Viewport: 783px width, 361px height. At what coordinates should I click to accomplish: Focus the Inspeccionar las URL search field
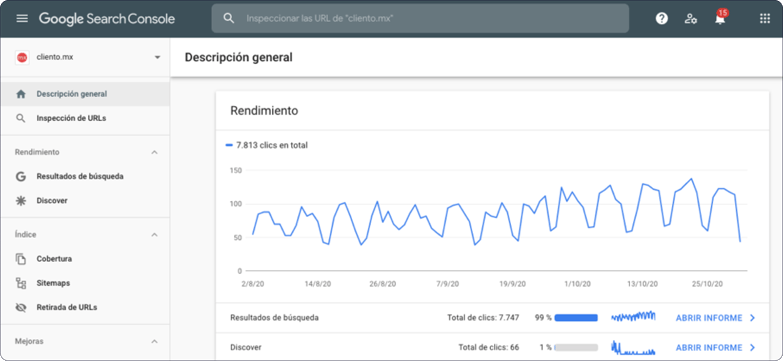click(x=420, y=18)
